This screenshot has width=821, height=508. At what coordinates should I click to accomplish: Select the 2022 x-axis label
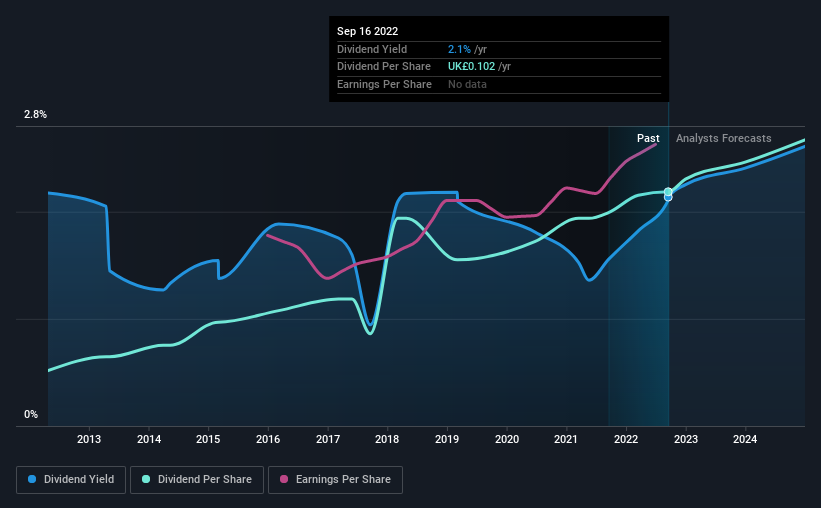click(x=626, y=439)
